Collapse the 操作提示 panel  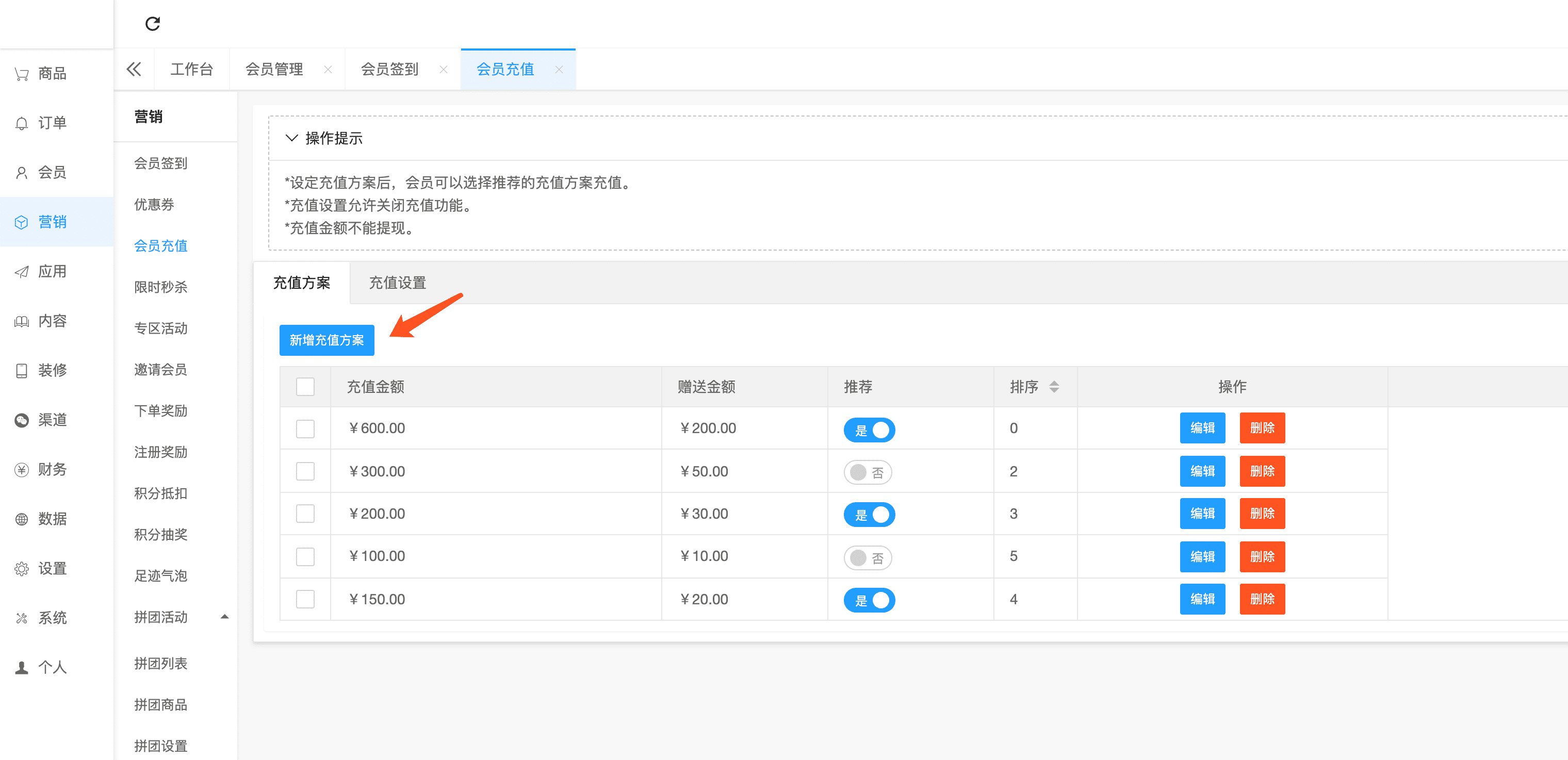tap(291, 138)
